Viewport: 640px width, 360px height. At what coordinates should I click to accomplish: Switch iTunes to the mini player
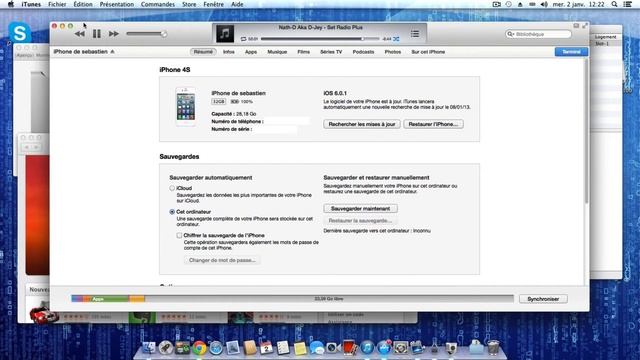point(576,26)
